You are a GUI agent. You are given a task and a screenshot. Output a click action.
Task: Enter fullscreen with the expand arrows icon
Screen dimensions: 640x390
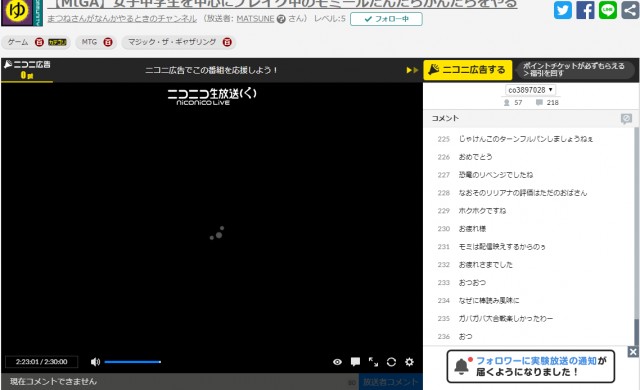[373, 362]
